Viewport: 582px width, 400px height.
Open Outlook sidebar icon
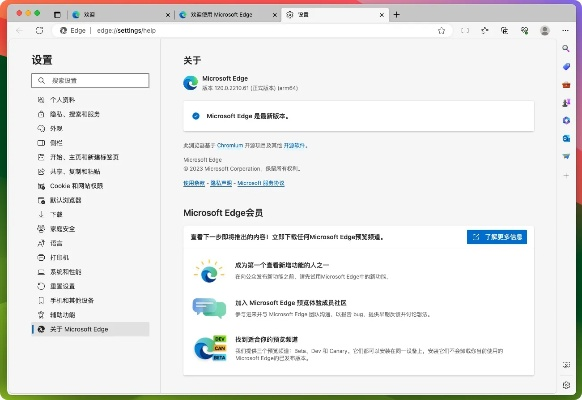566,138
